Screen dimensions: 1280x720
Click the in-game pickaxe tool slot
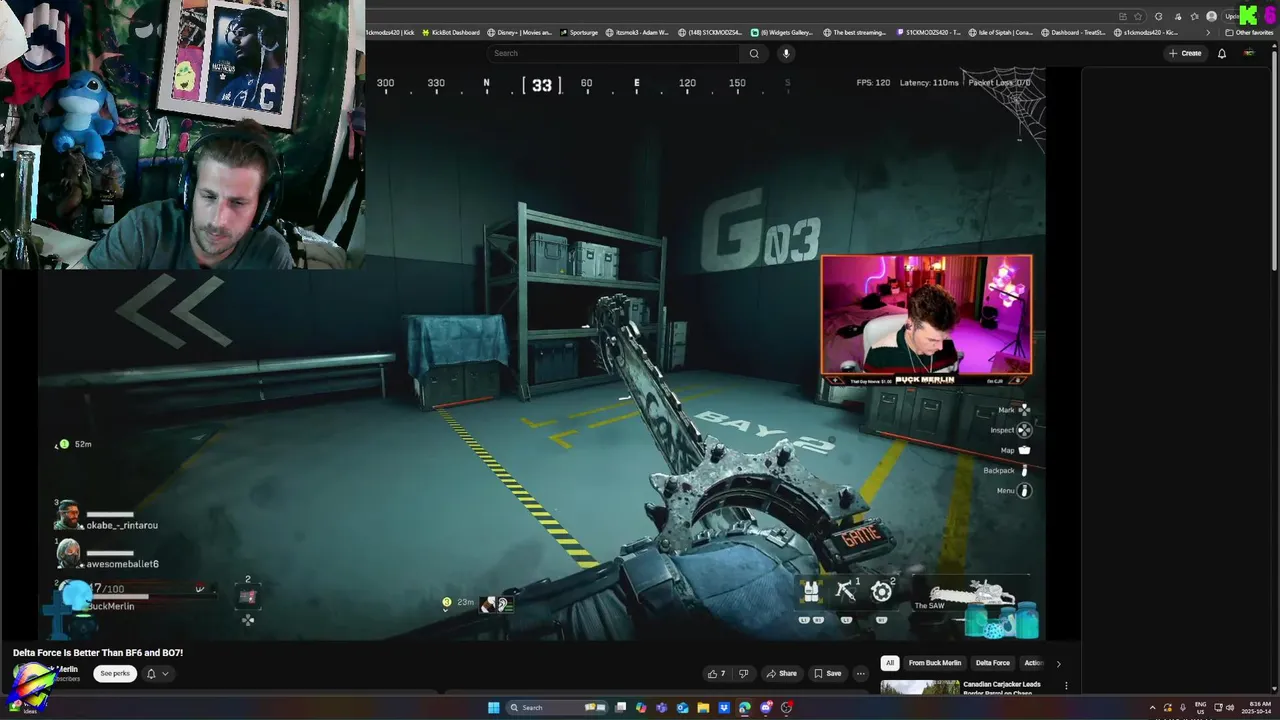click(x=846, y=592)
